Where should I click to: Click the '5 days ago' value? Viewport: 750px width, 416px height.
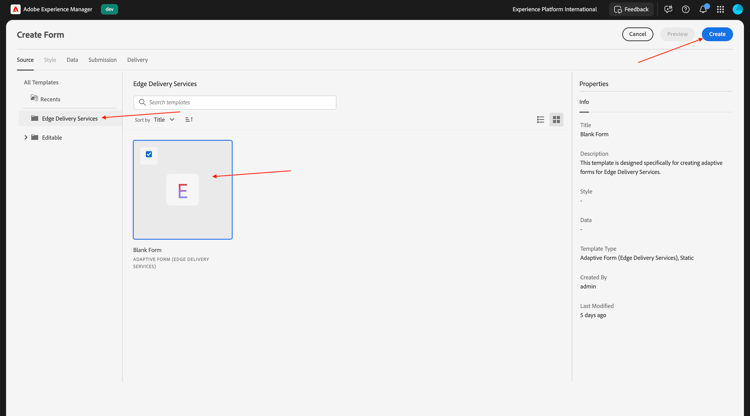(x=593, y=315)
